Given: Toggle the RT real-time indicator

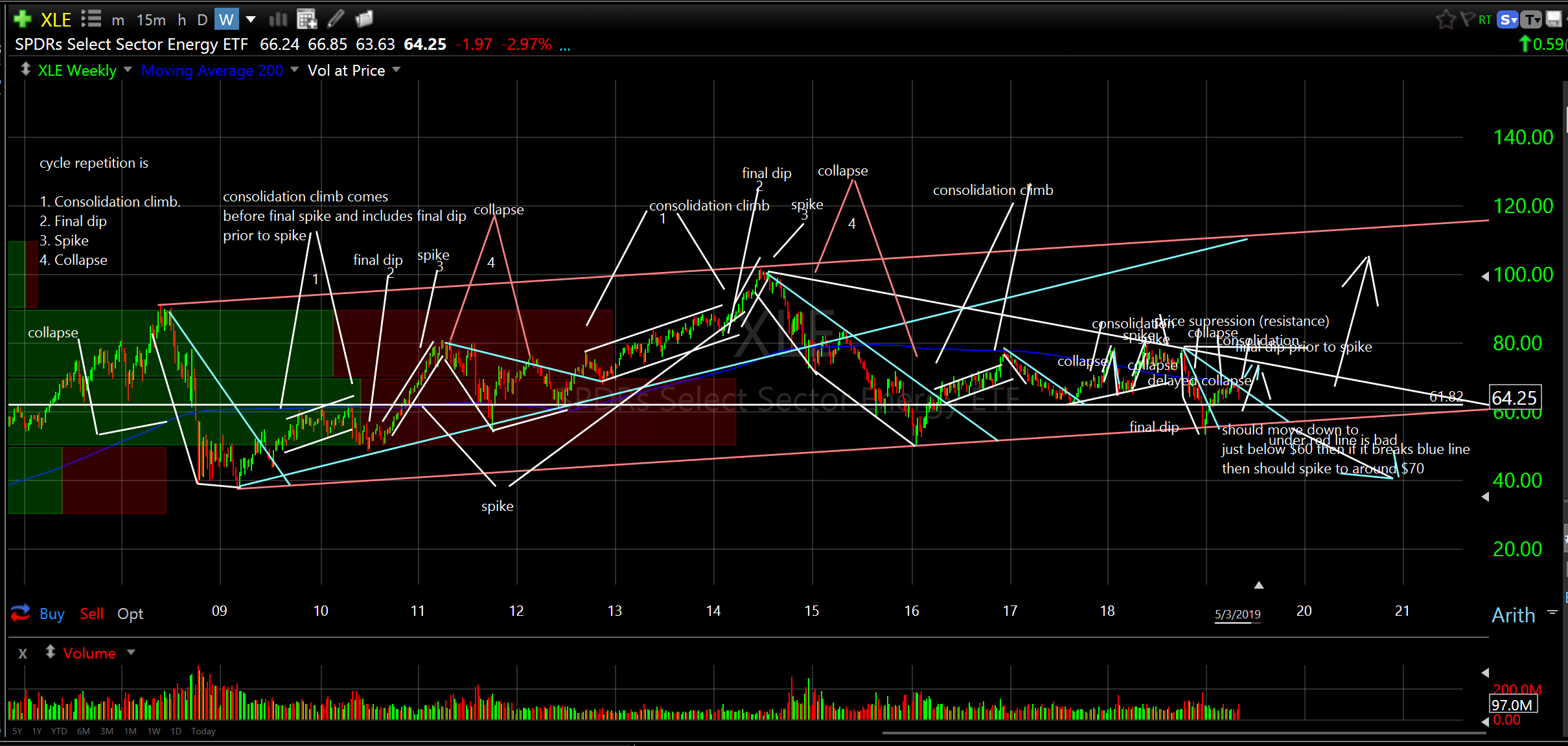Looking at the screenshot, I should [x=1485, y=20].
